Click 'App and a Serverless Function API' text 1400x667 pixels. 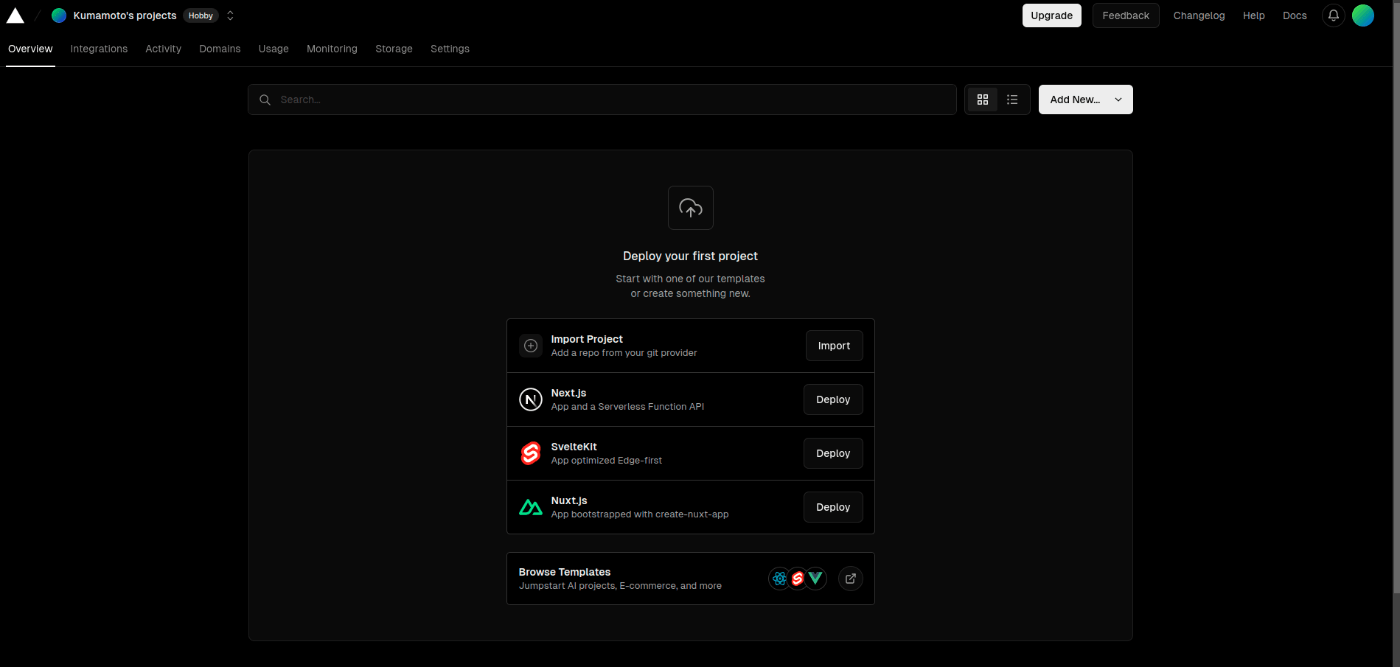pyautogui.click(x=627, y=407)
